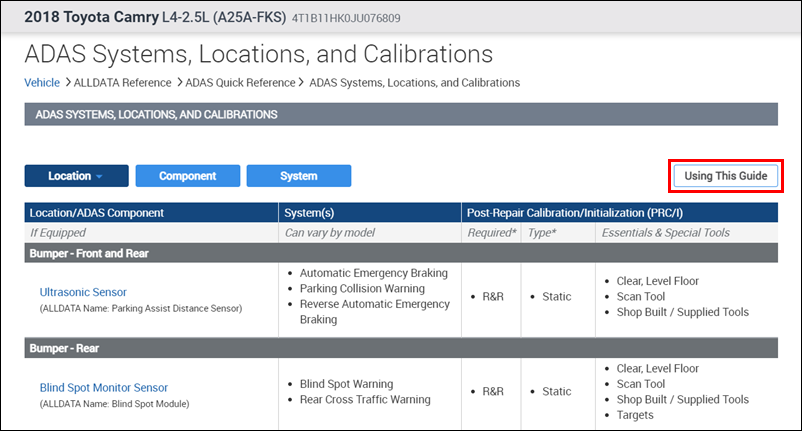The image size is (802, 431).
Task: Click the Targets entry in Blind Spot row
Action: click(x=635, y=415)
